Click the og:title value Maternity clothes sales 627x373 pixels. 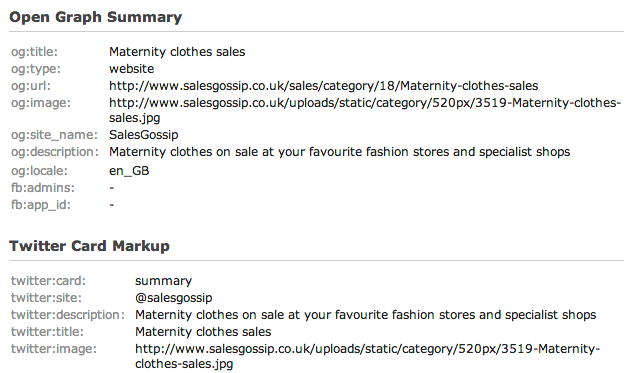(177, 52)
